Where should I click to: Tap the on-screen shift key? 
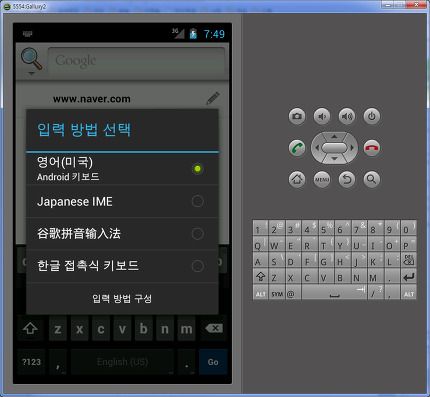(30, 329)
